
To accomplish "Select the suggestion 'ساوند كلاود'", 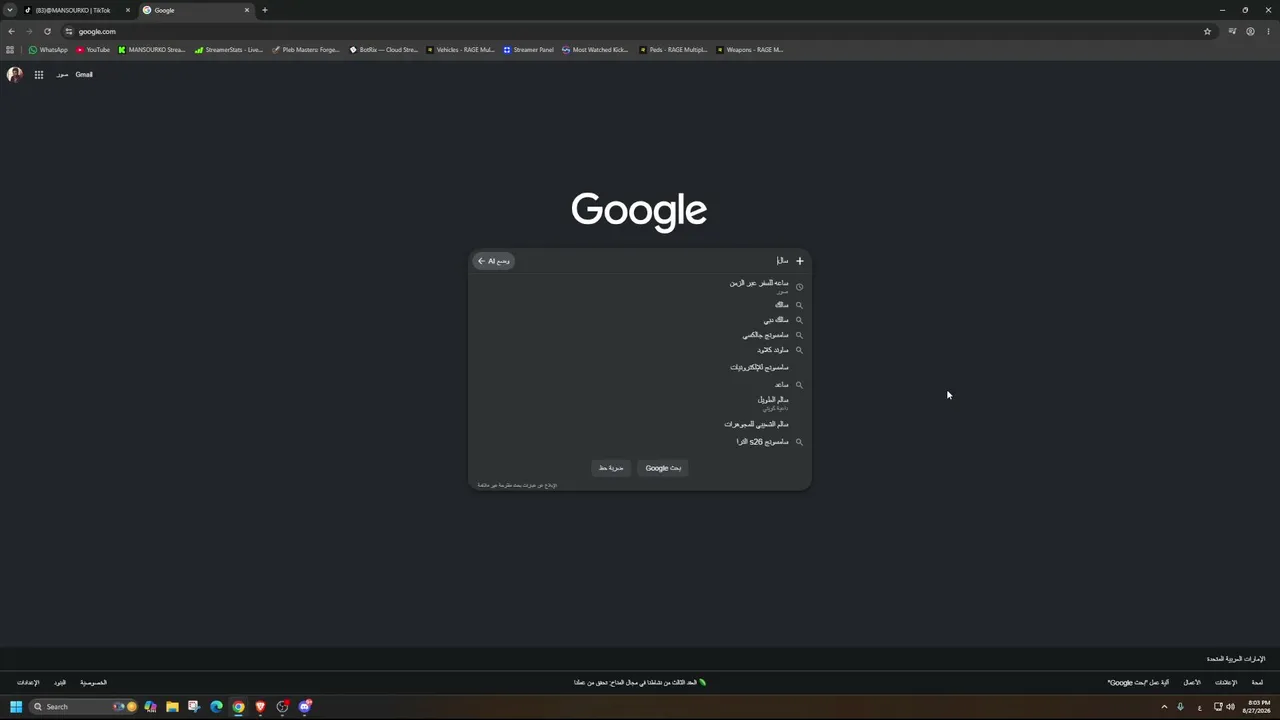I will (x=640, y=350).
